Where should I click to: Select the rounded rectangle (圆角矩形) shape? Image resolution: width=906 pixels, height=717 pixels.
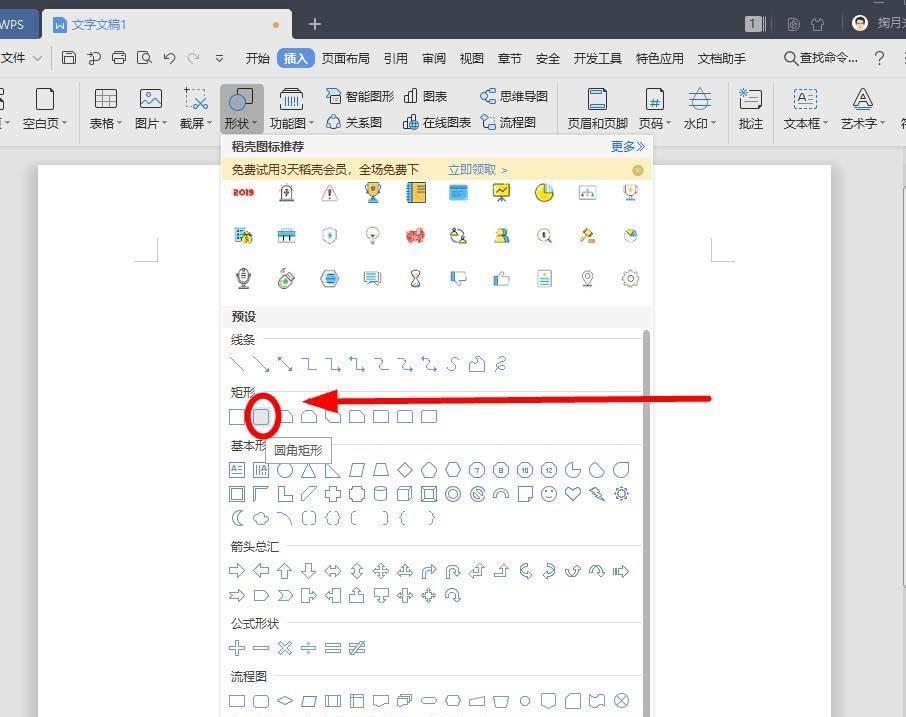[x=261, y=416]
